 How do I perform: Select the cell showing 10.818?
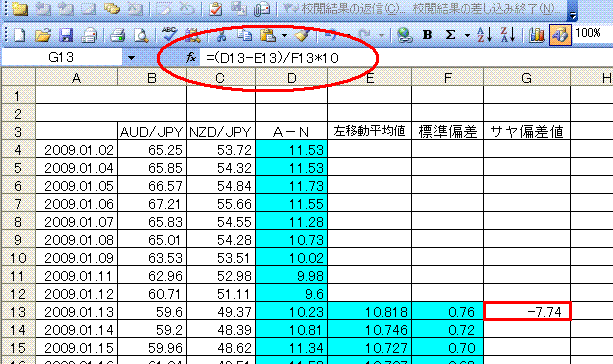pyautogui.click(x=369, y=312)
